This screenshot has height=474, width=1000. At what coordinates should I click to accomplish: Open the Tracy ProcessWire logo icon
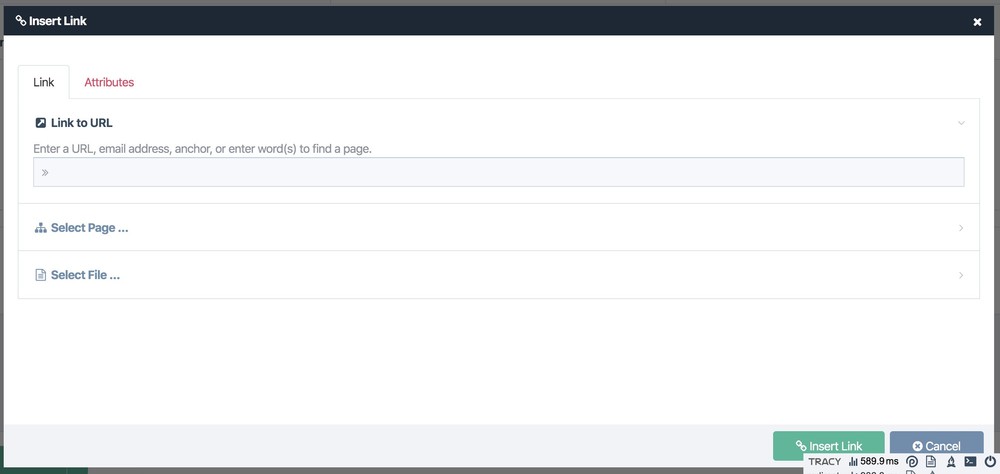coord(912,461)
